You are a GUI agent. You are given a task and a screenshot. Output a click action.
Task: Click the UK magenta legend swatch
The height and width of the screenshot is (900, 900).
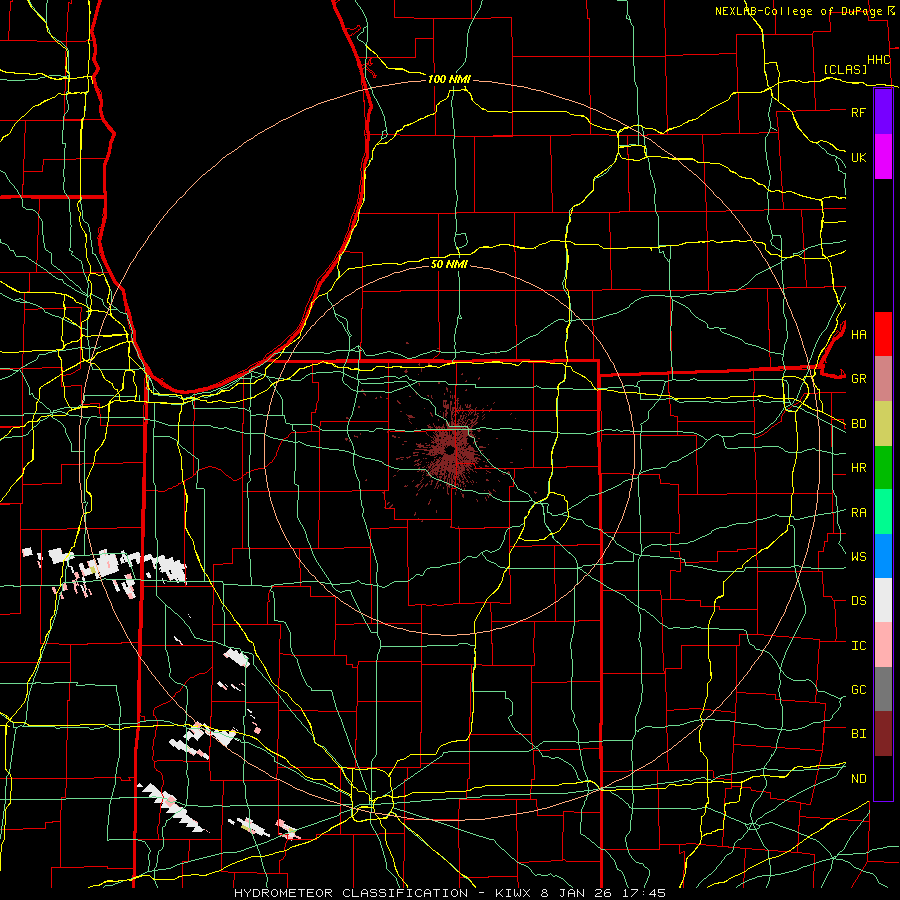pos(883,157)
